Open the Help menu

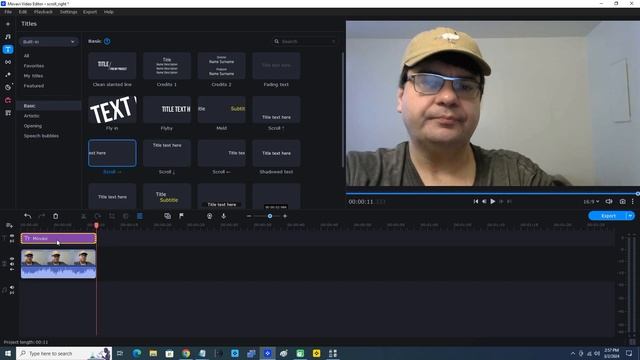(x=109, y=12)
